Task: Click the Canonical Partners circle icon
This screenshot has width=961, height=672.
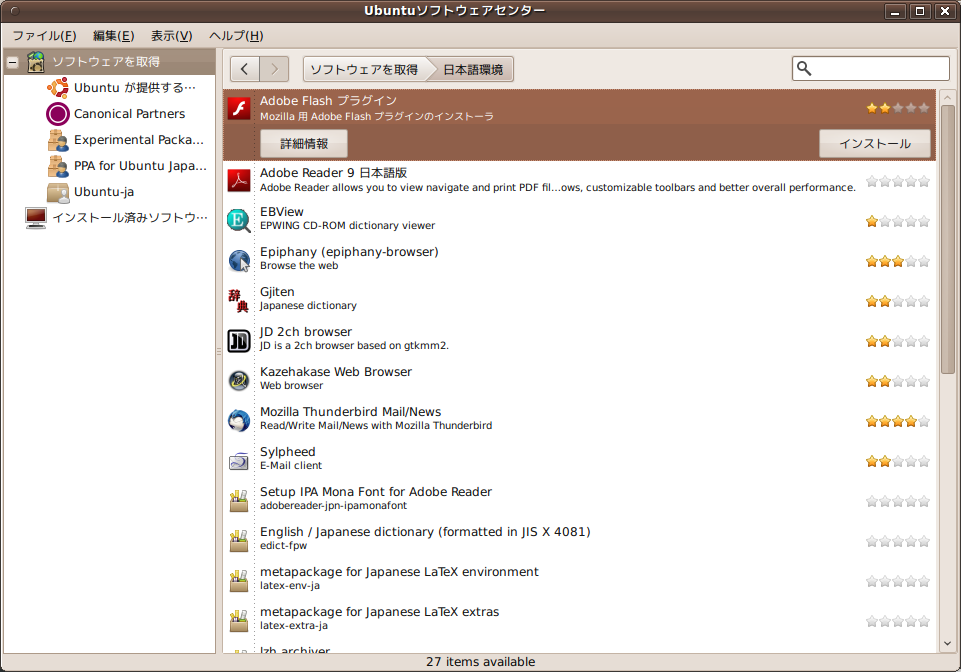Action: pyautogui.click(x=58, y=114)
